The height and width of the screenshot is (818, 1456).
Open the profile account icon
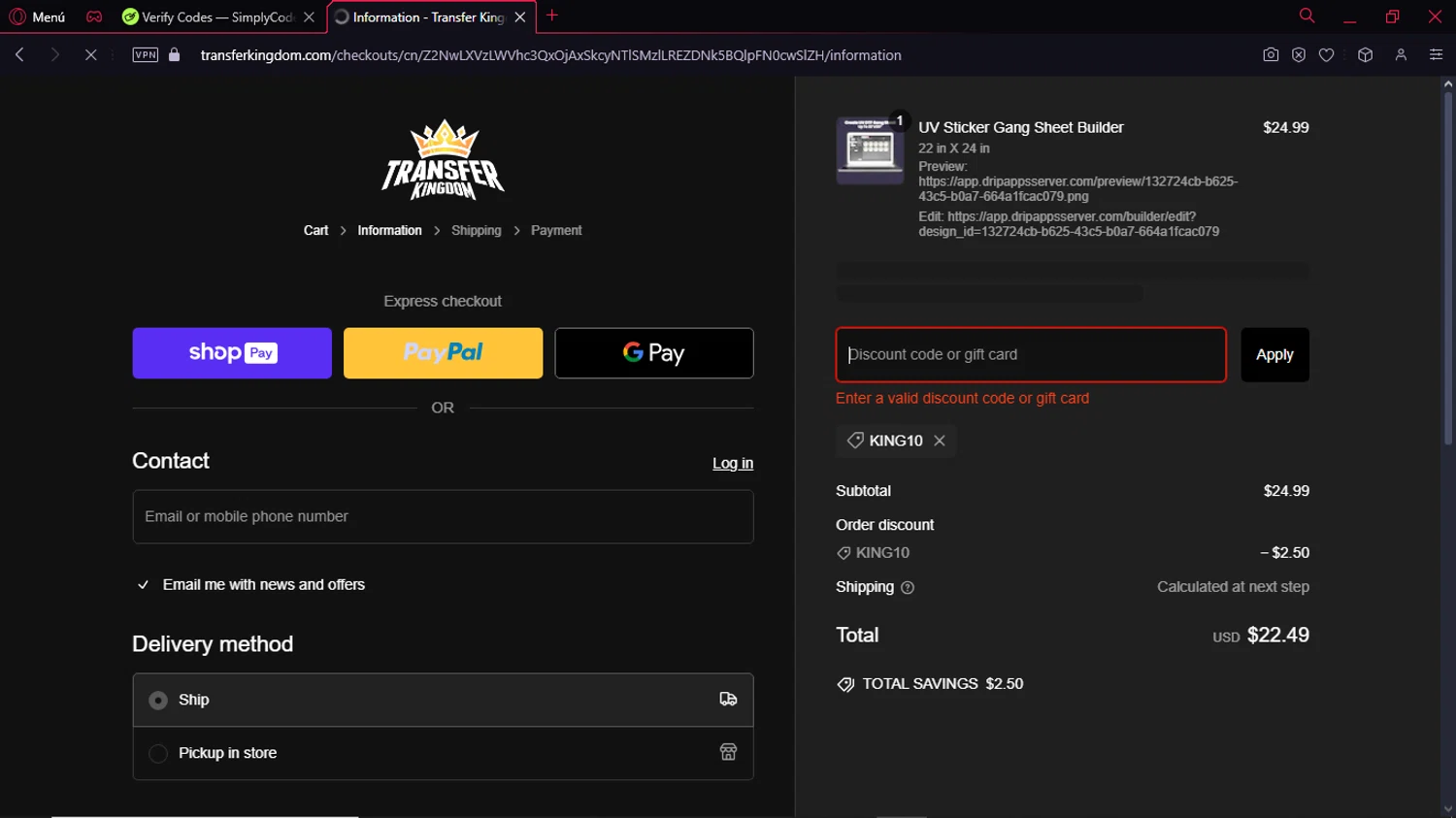(1401, 55)
